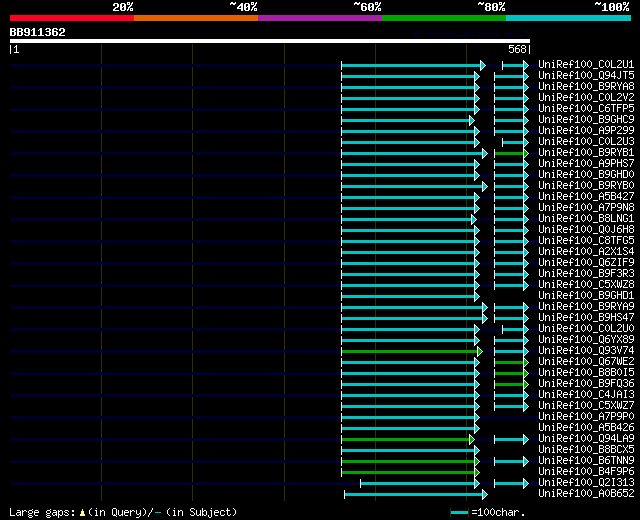Click the BB911362 query name label
This screenshot has height=520, width=640.
tap(38, 32)
